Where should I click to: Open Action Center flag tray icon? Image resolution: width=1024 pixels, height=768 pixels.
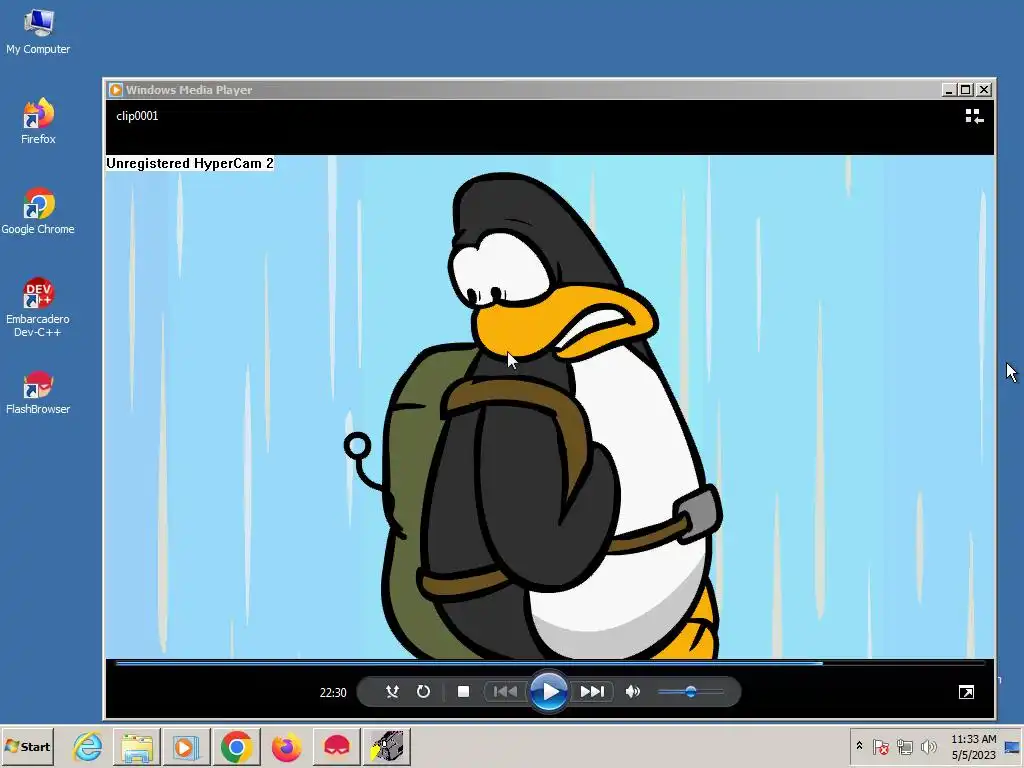pyautogui.click(x=880, y=746)
